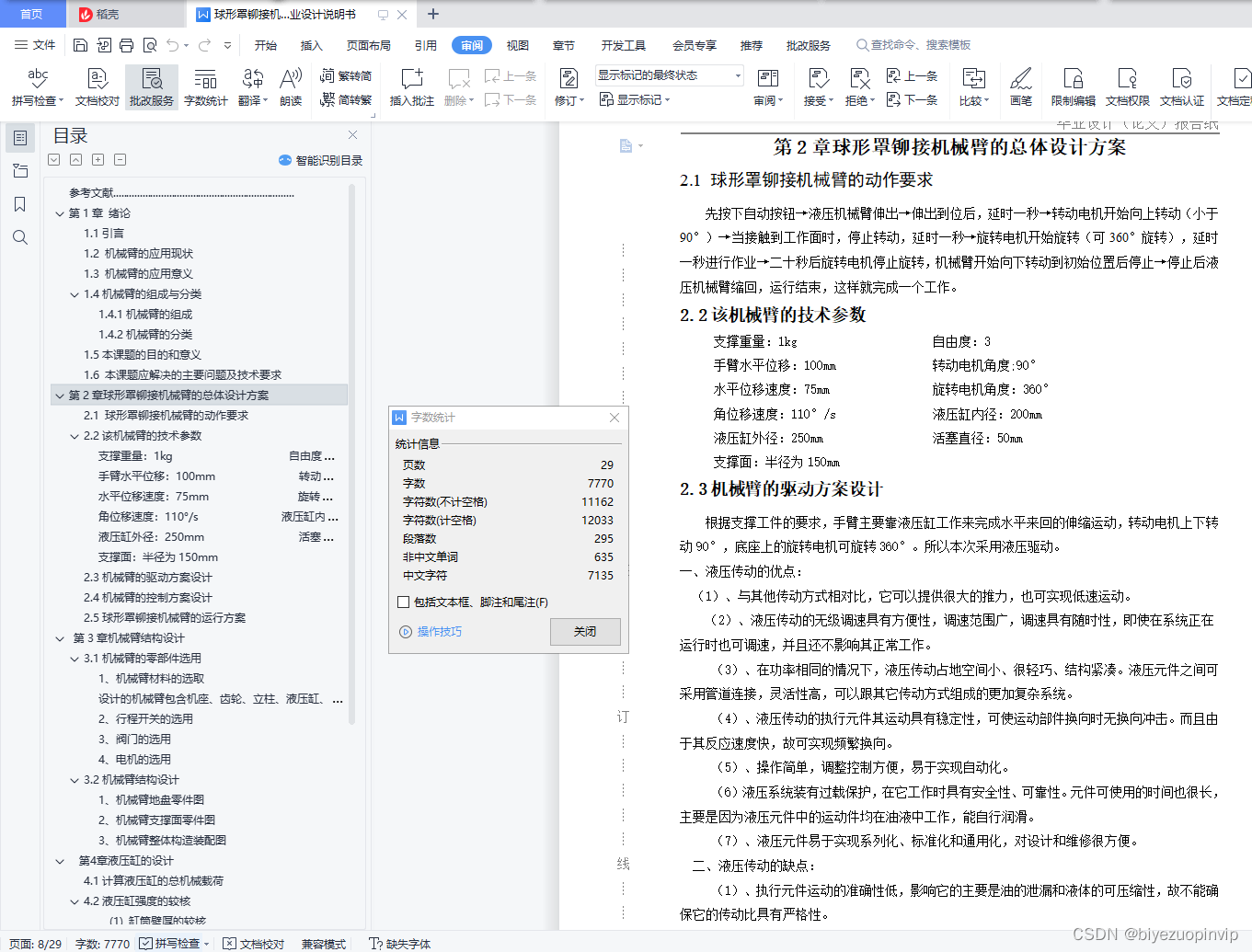Switch to the 插入 ribbon tab

[312, 45]
